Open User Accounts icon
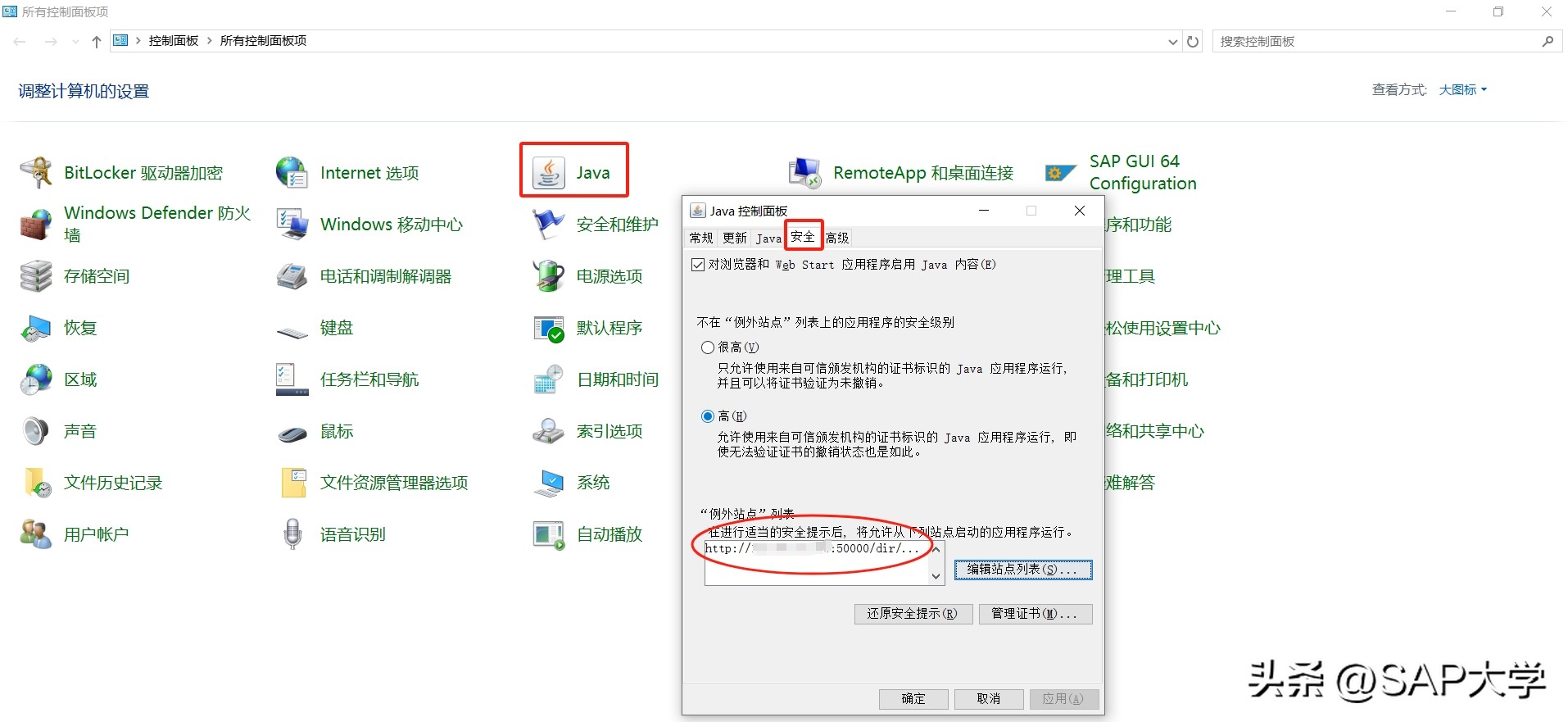 (x=36, y=534)
